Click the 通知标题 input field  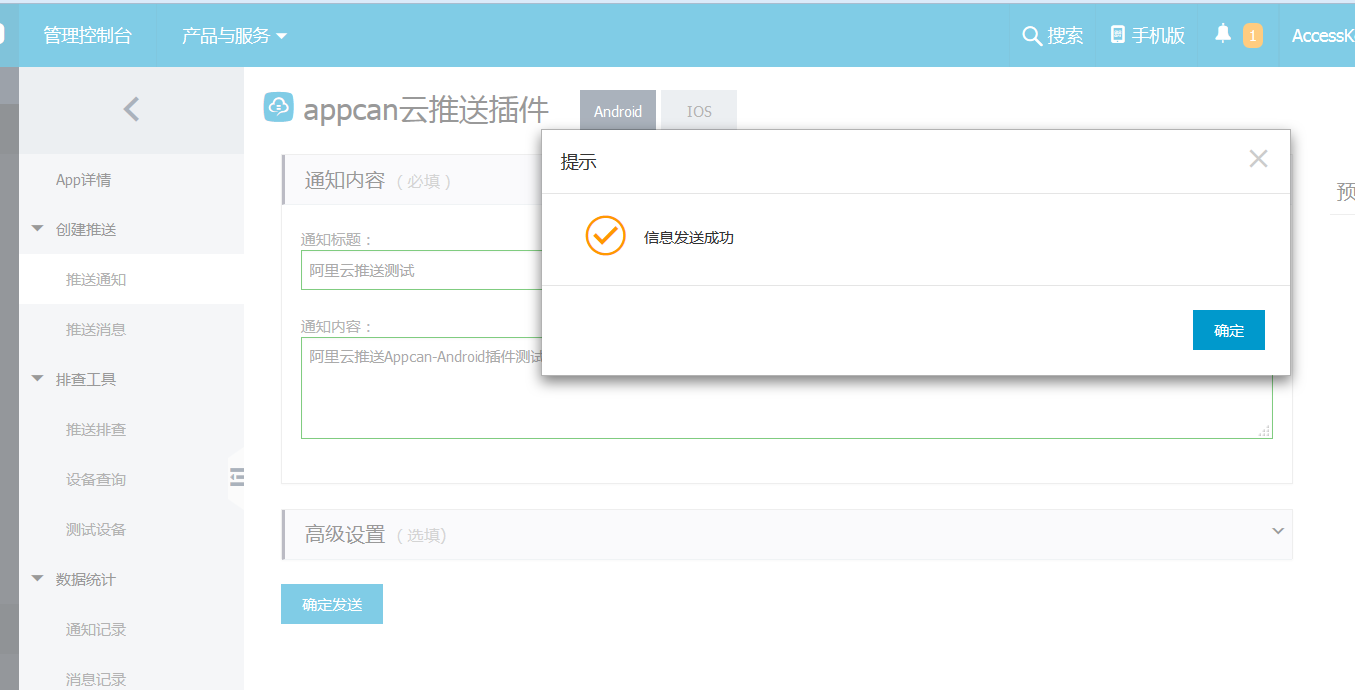(x=421, y=270)
